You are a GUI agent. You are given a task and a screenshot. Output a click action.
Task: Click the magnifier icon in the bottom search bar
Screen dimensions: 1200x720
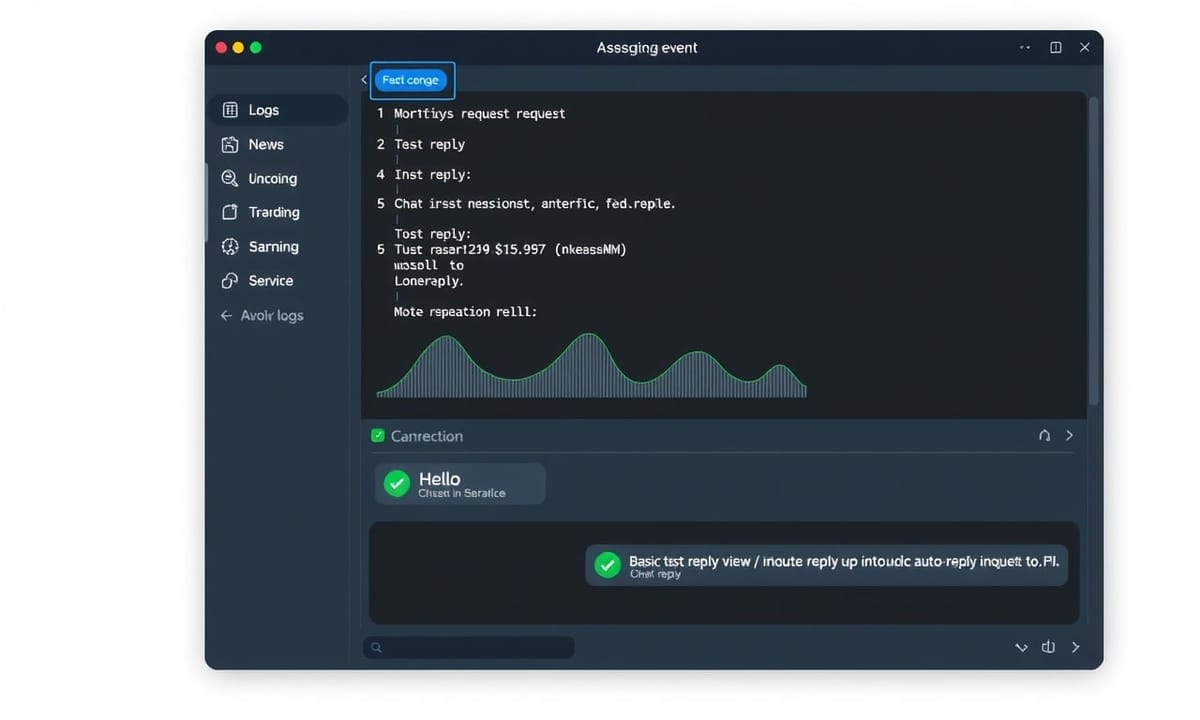(377, 648)
